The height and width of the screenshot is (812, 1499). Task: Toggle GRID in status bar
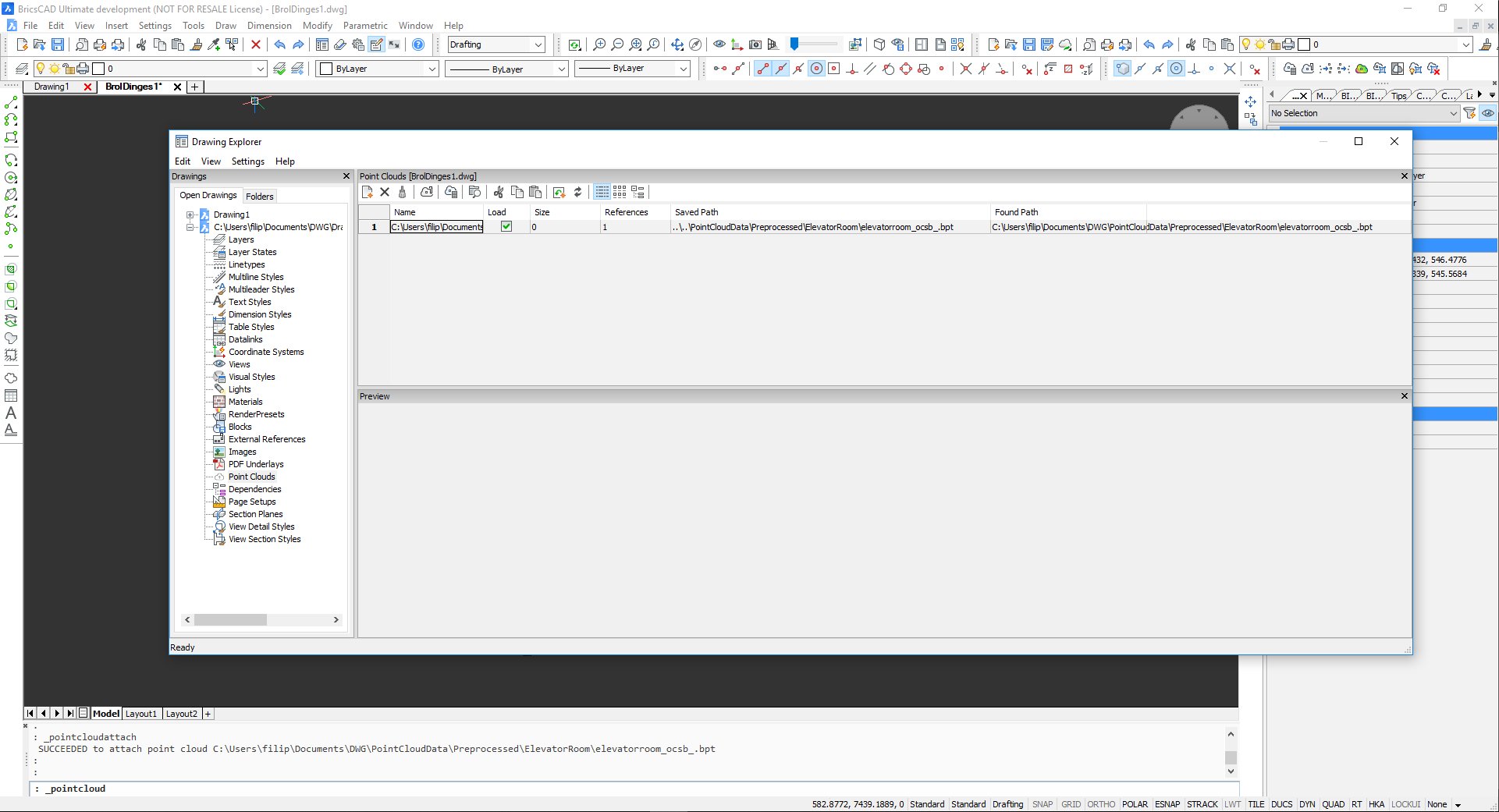click(1071, 804)
